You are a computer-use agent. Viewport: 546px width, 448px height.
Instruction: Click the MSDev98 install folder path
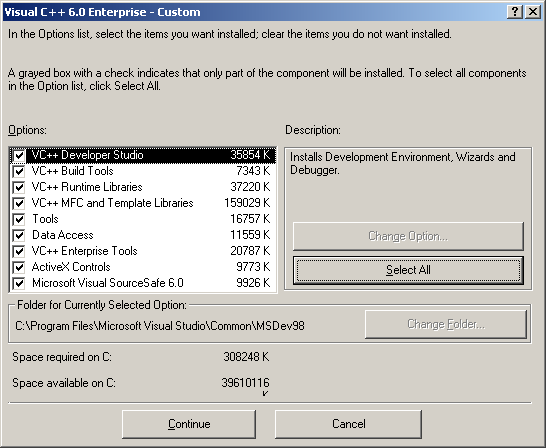(x=160, y=326)
